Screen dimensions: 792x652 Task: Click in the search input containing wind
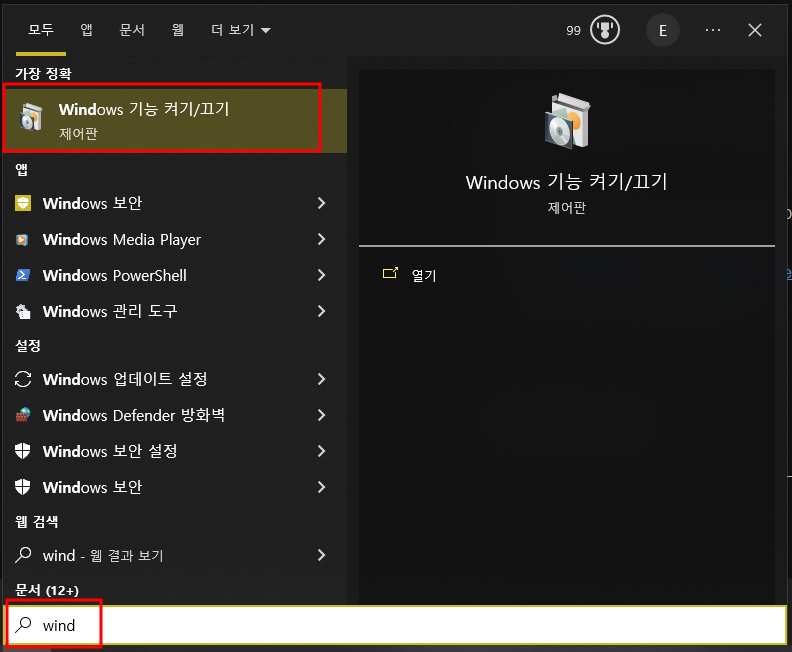(395, 625)
